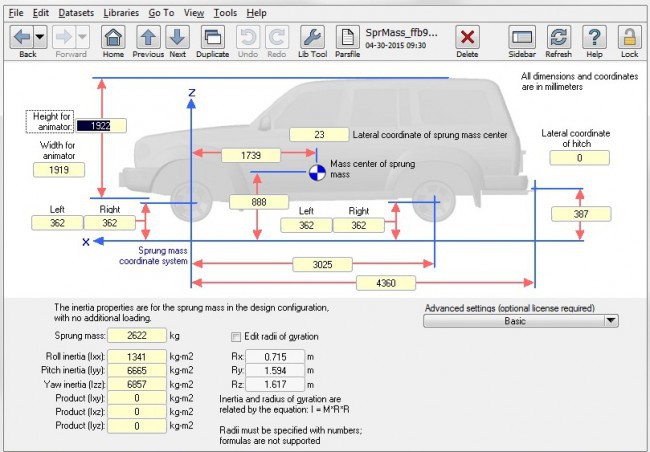Edit the Pitch inertia (Iyy) field
650x452 pixels.
137,370
